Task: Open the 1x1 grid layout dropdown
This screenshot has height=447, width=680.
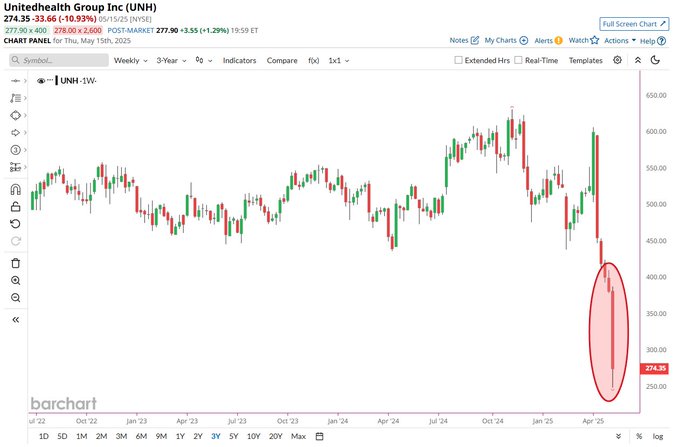Action: pos(339,61)
